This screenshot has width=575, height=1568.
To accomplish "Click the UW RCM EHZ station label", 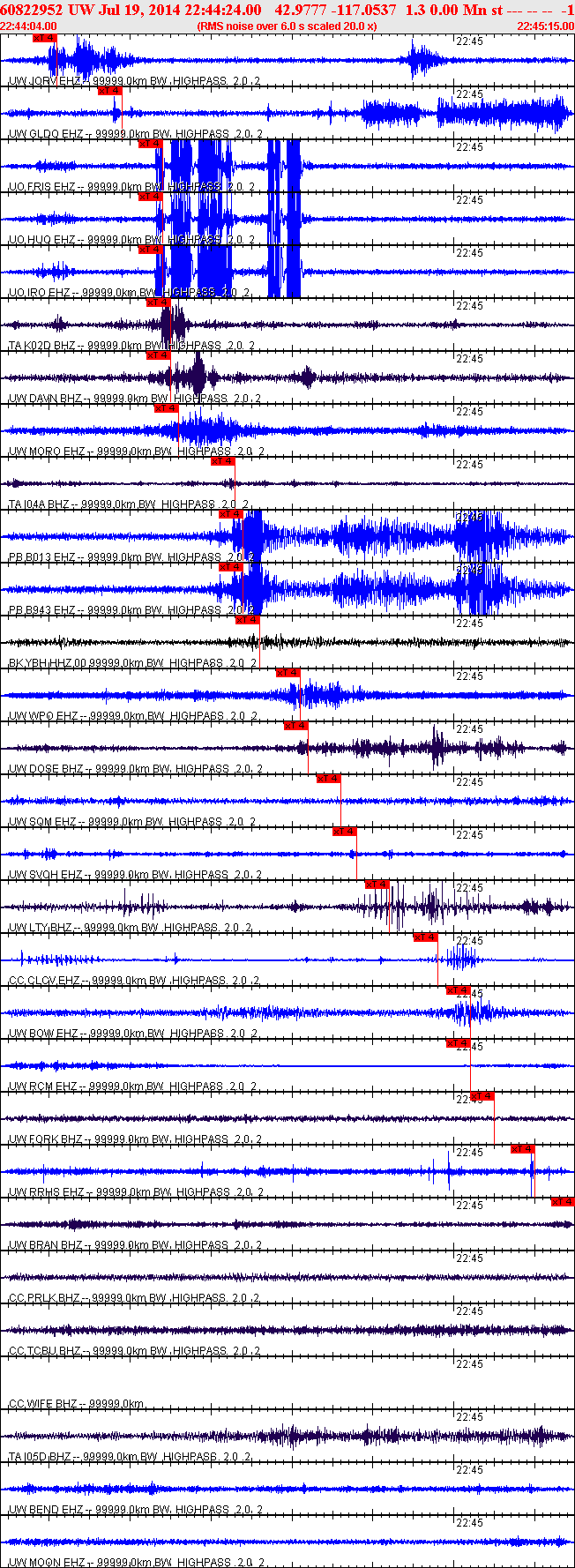I will [133, 1086].
